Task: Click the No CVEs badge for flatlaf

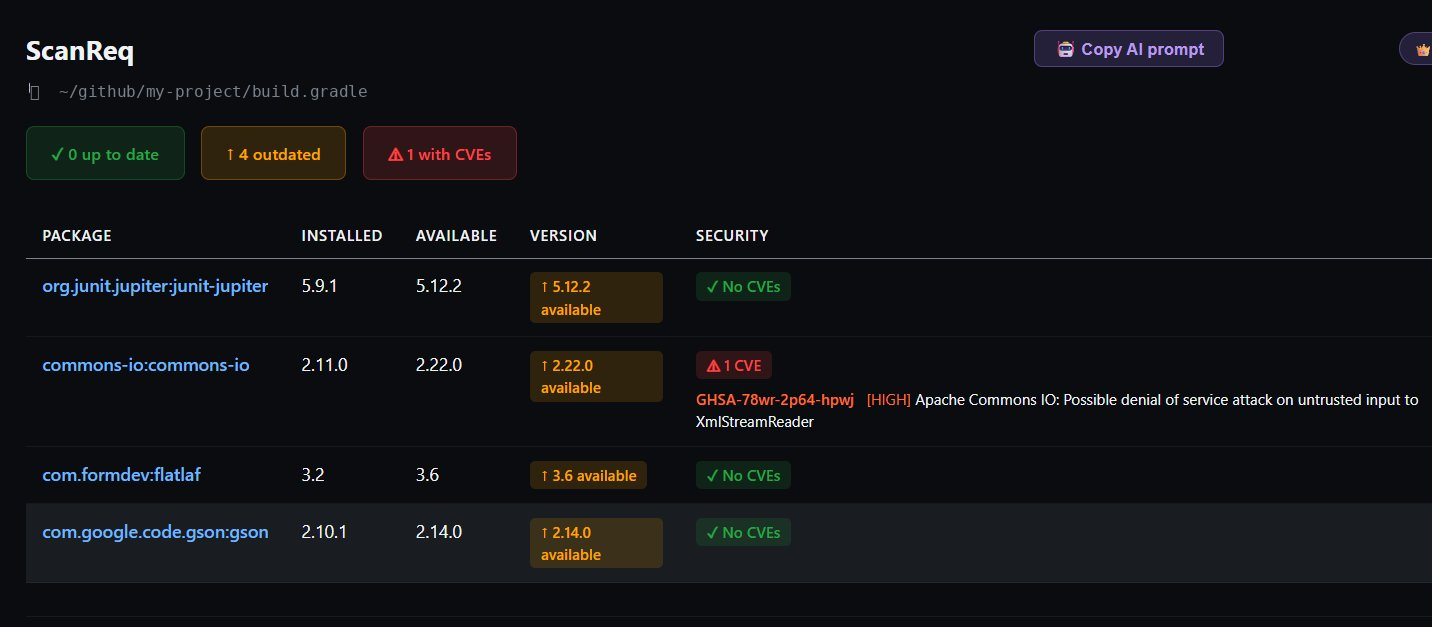Action: coord(743,476)
